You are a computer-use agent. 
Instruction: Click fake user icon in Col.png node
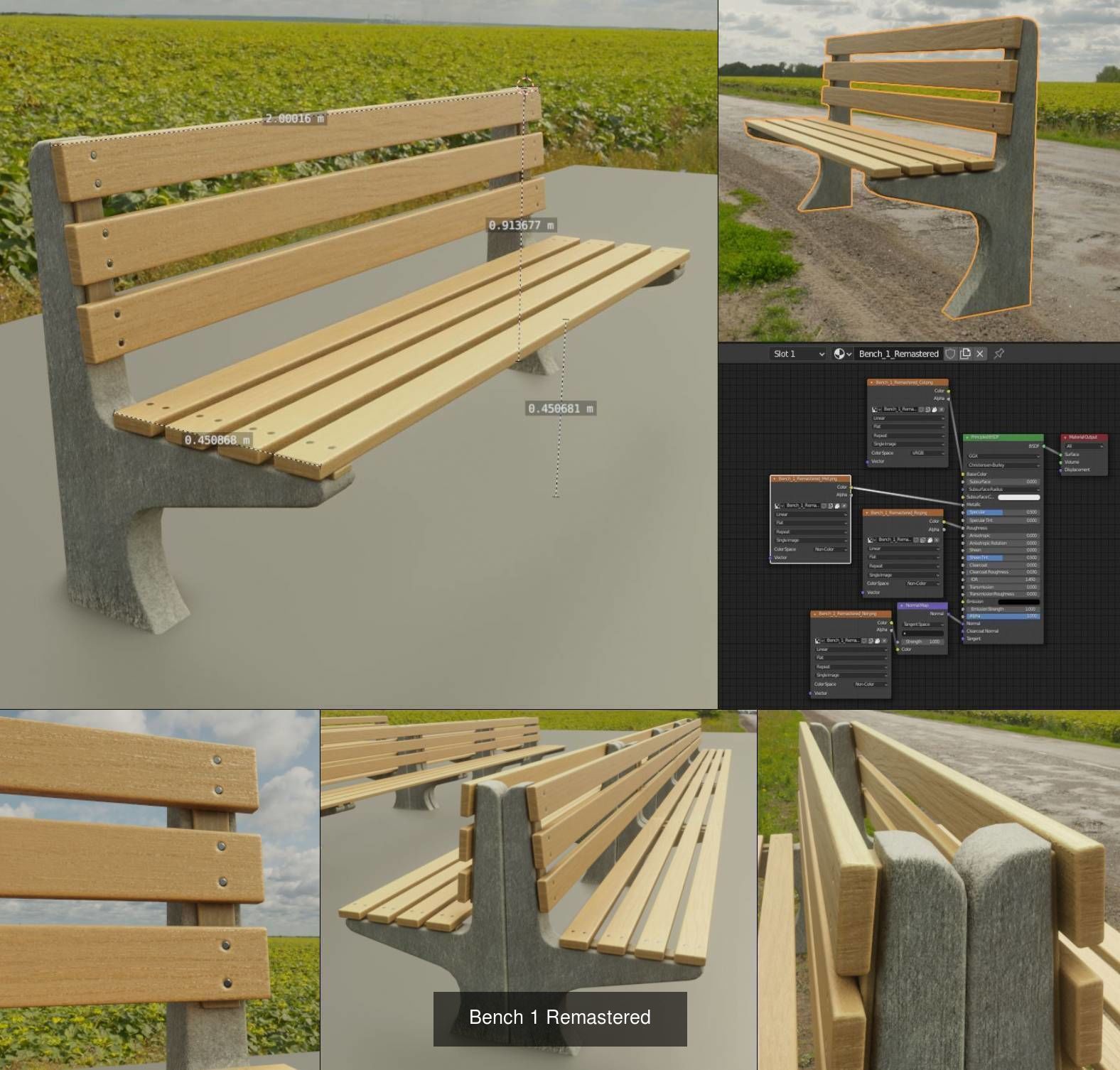[x=921, y=409]
